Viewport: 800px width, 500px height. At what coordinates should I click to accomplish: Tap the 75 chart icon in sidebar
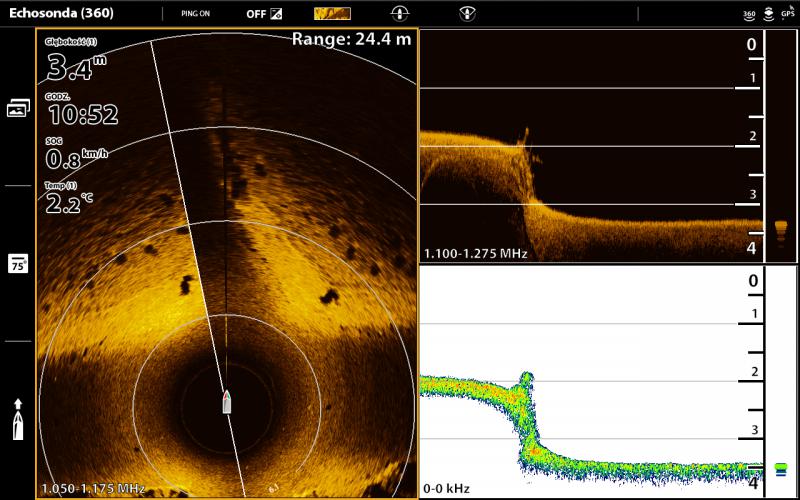[18, 263]
